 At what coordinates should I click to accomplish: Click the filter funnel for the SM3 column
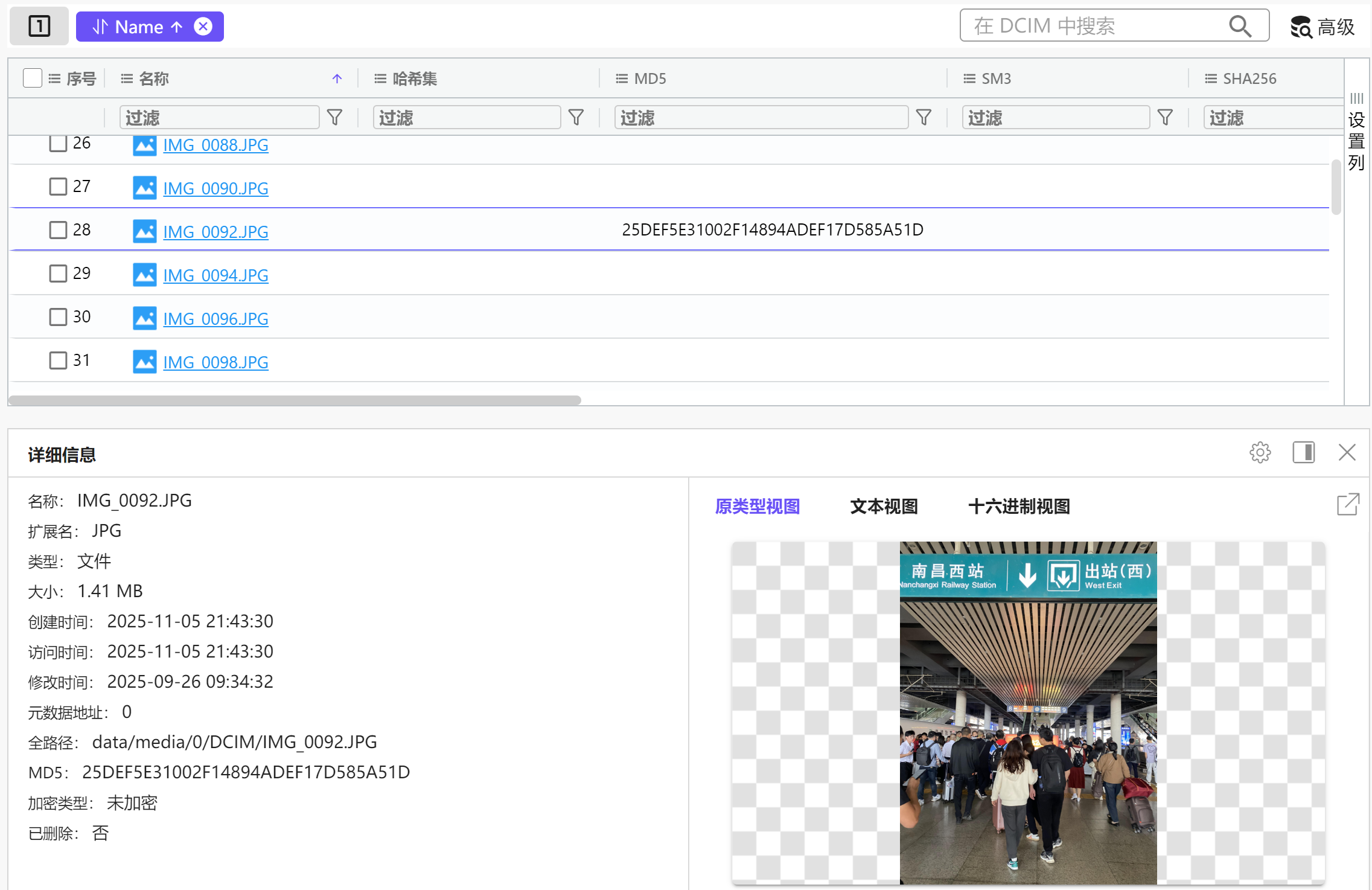(1165, 117)
